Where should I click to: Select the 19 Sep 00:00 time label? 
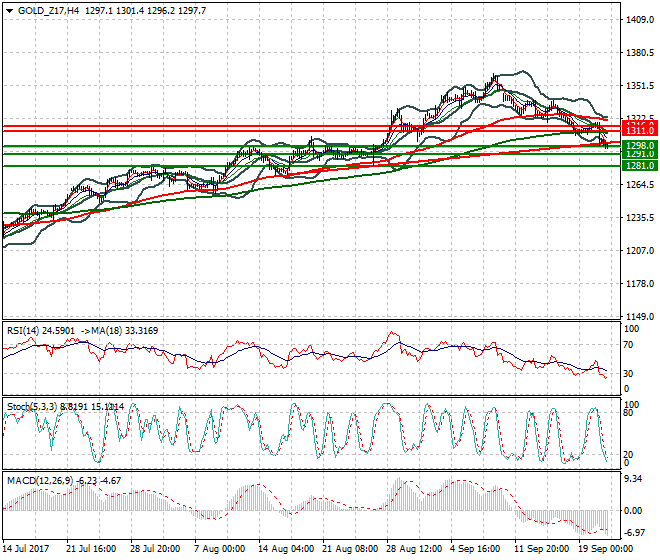coord(606,549)
